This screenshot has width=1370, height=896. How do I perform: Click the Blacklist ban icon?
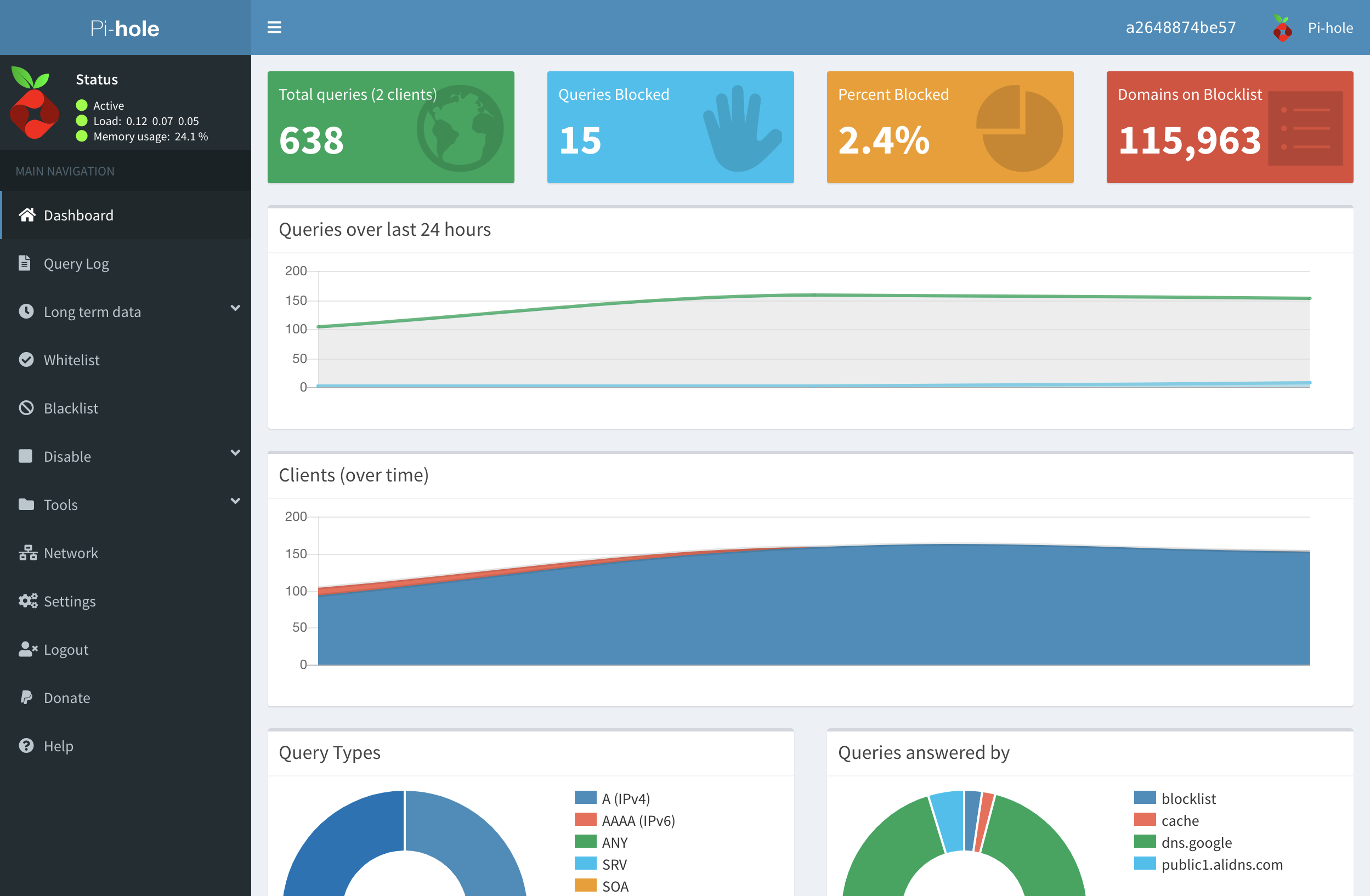26,408
